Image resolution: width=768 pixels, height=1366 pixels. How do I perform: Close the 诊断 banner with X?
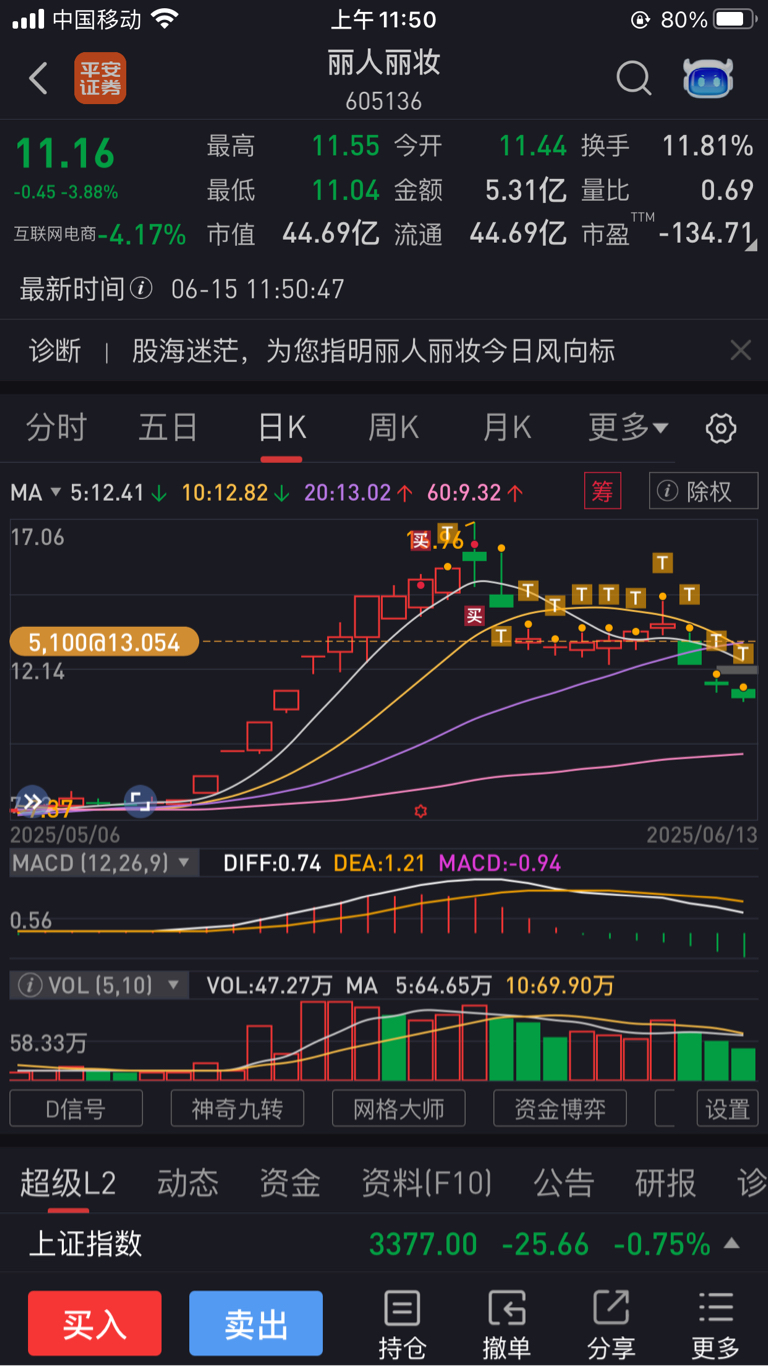click(740, 350)
